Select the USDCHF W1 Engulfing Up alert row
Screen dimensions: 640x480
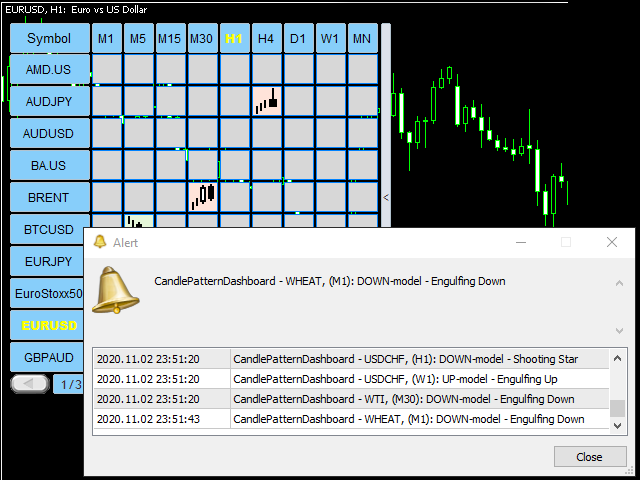click(351, 379)
